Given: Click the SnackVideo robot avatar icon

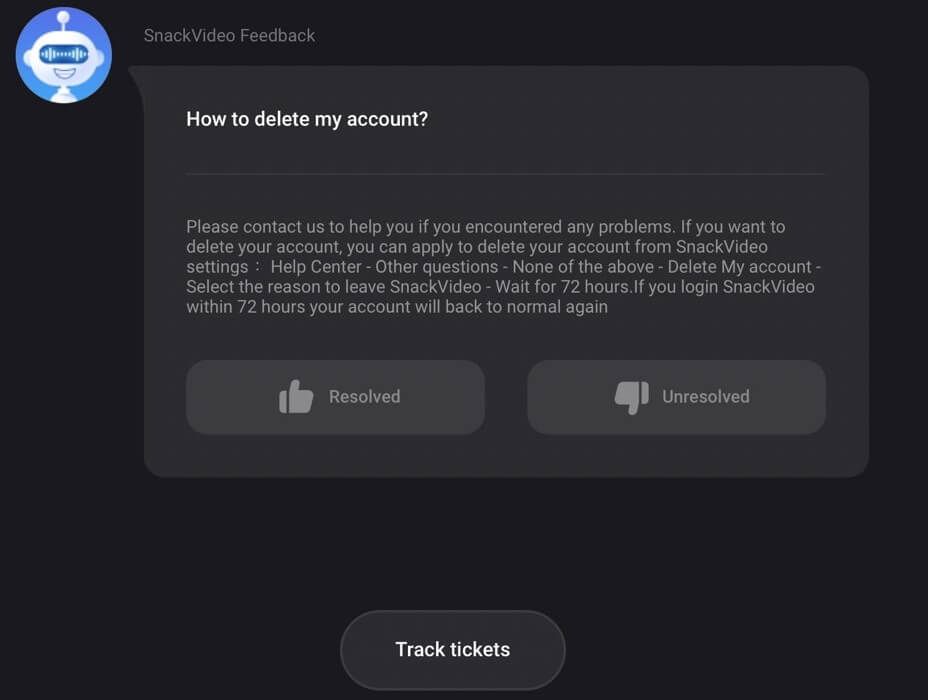Looking at the screenshot, I should click(63, 55).
